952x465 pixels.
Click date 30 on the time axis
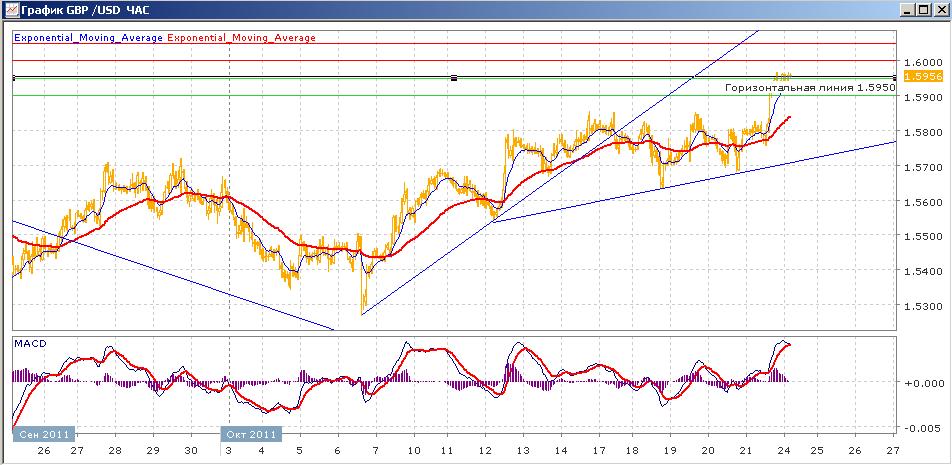point(191,451)
